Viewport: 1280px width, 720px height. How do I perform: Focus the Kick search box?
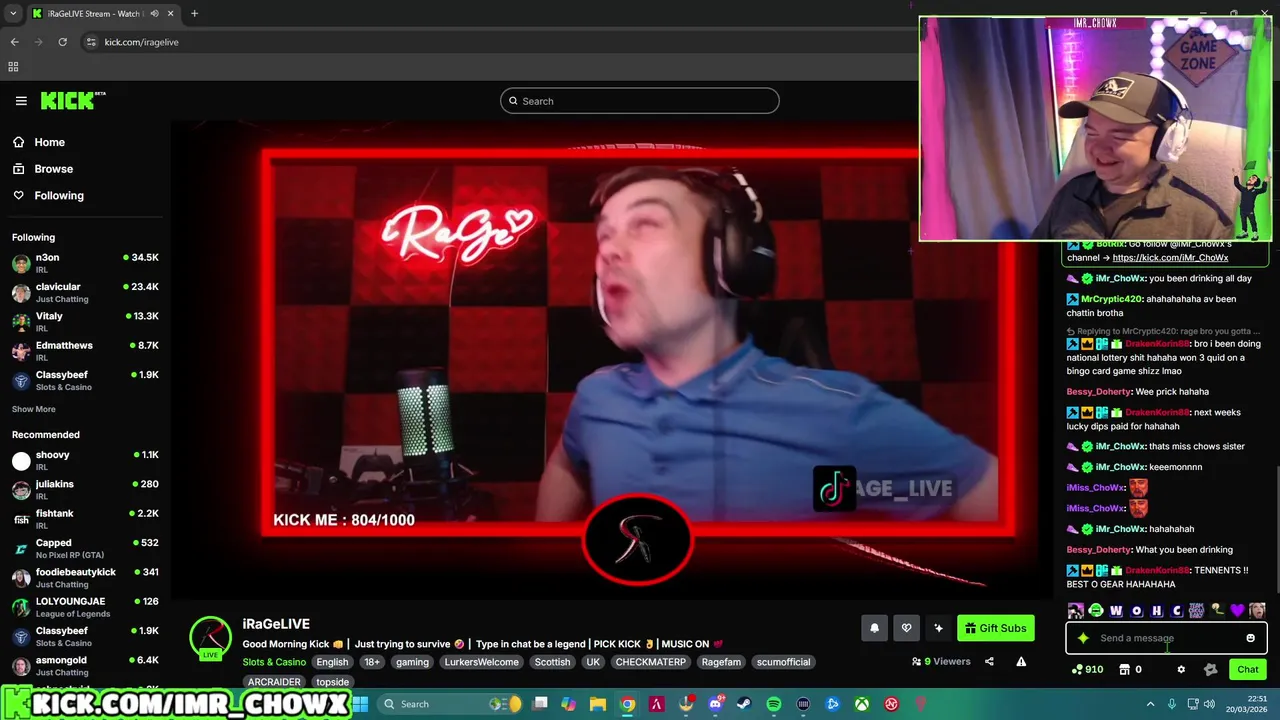point(639,101)
